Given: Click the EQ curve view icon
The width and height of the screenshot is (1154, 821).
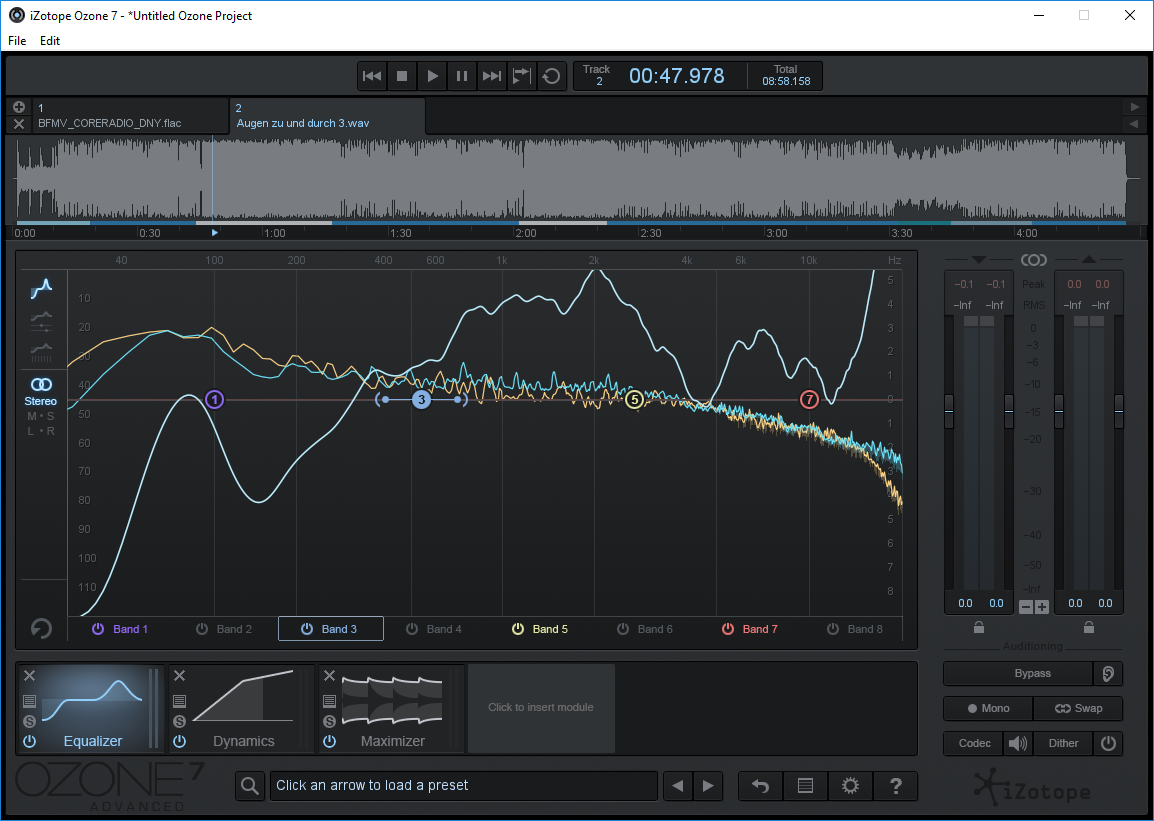Looking at the screenshot, I should coord(41,288).
